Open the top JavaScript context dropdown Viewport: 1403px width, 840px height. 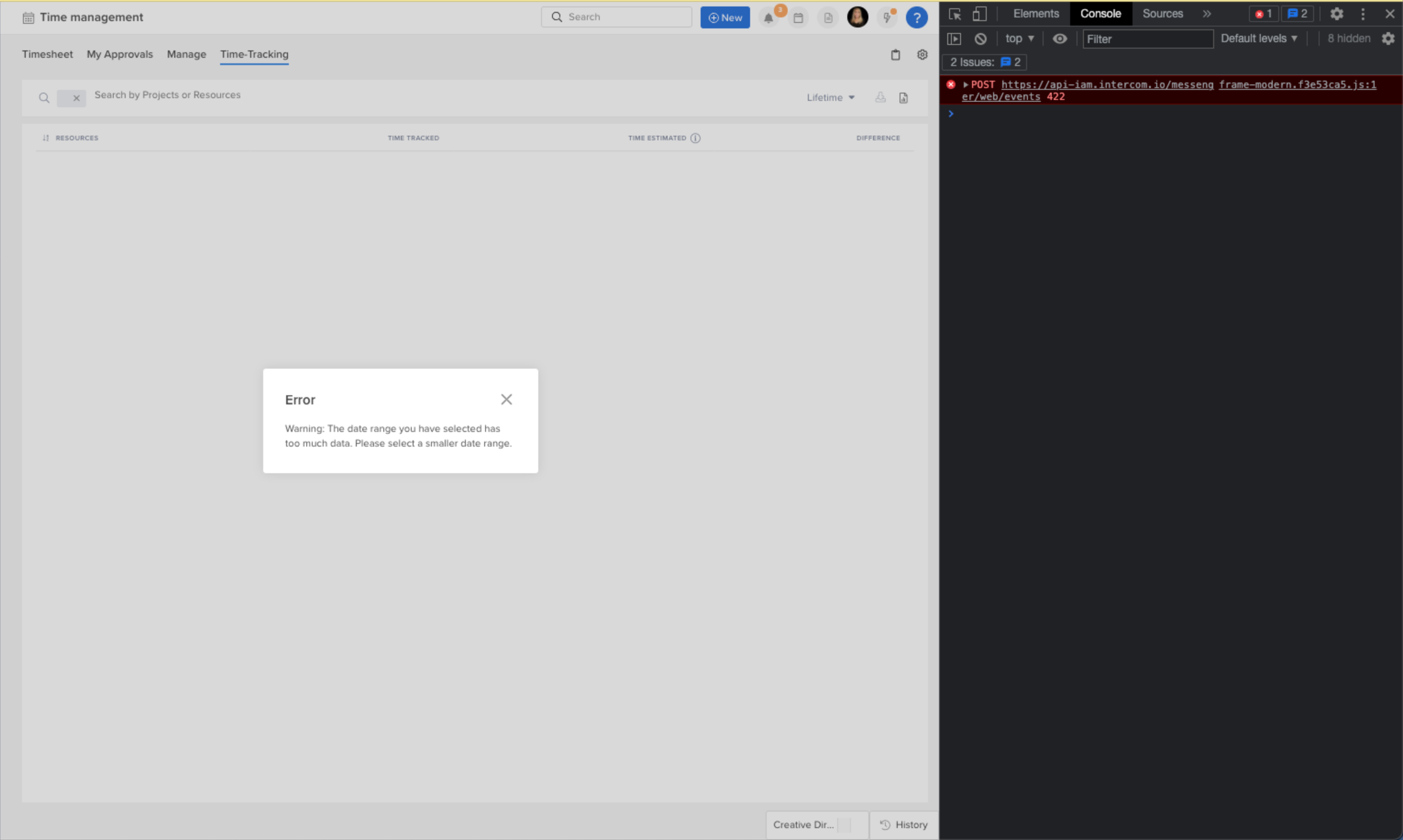click(x=1019, y=39)
